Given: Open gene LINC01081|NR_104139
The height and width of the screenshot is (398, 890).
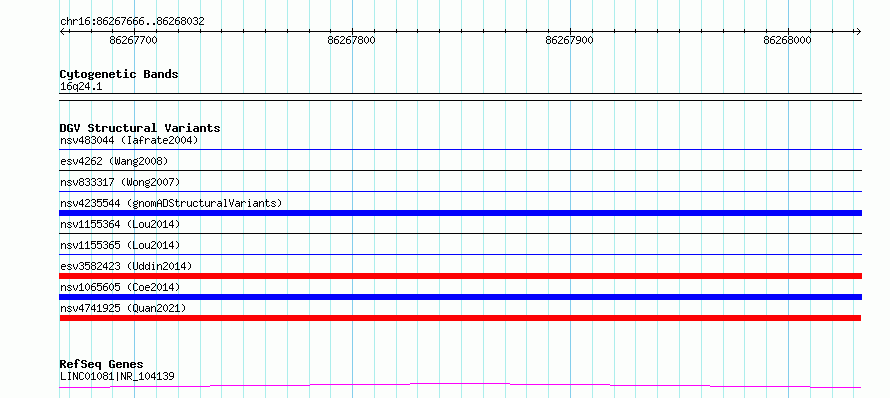Looking at the screenshot, I should coord(117,376).
